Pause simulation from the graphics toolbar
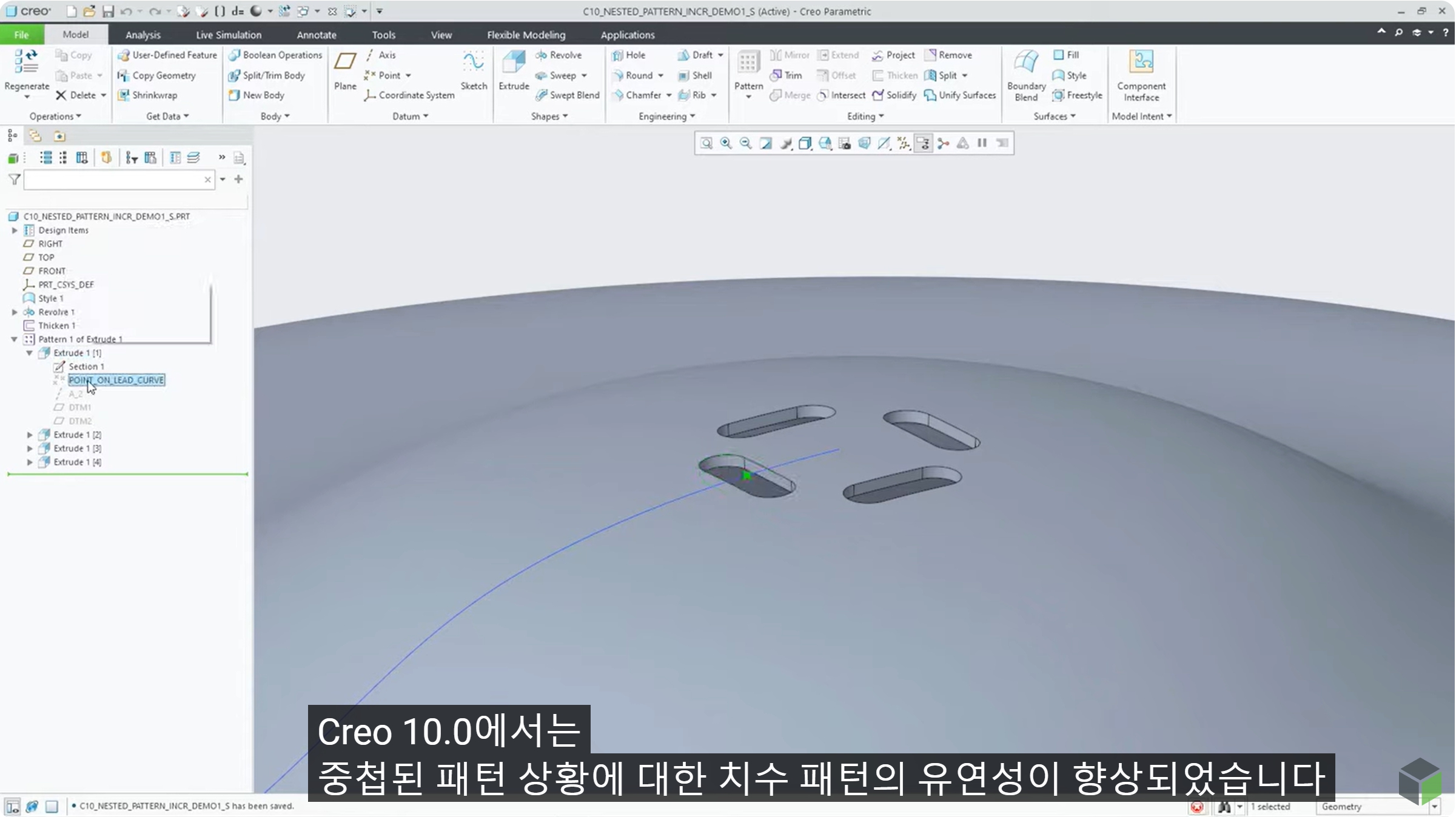The image size is (1456, 817). click(x=982, y=143)
